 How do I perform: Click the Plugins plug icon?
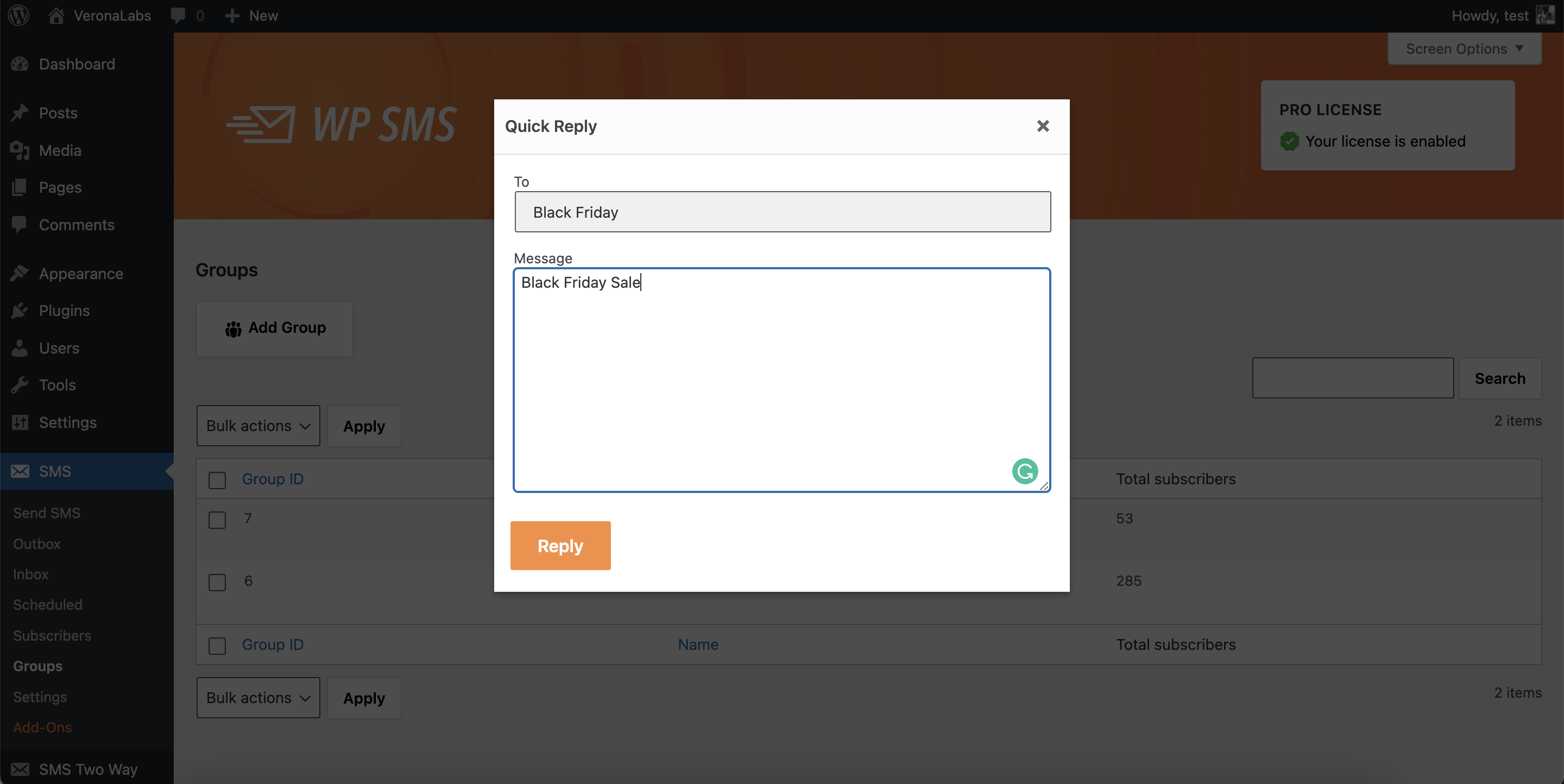tap(20, 311)
